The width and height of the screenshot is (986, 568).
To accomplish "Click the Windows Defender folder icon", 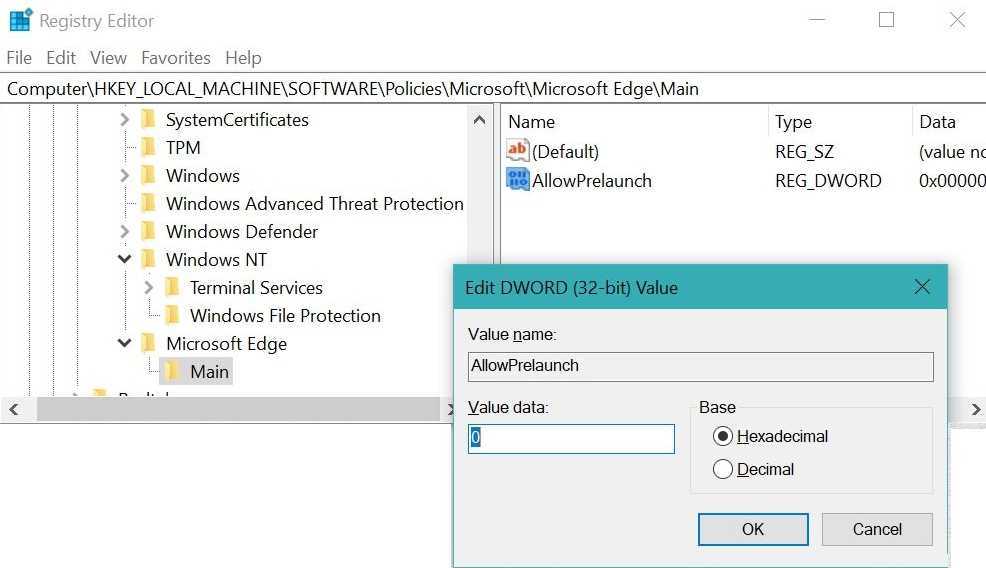I will click(148, 231).
